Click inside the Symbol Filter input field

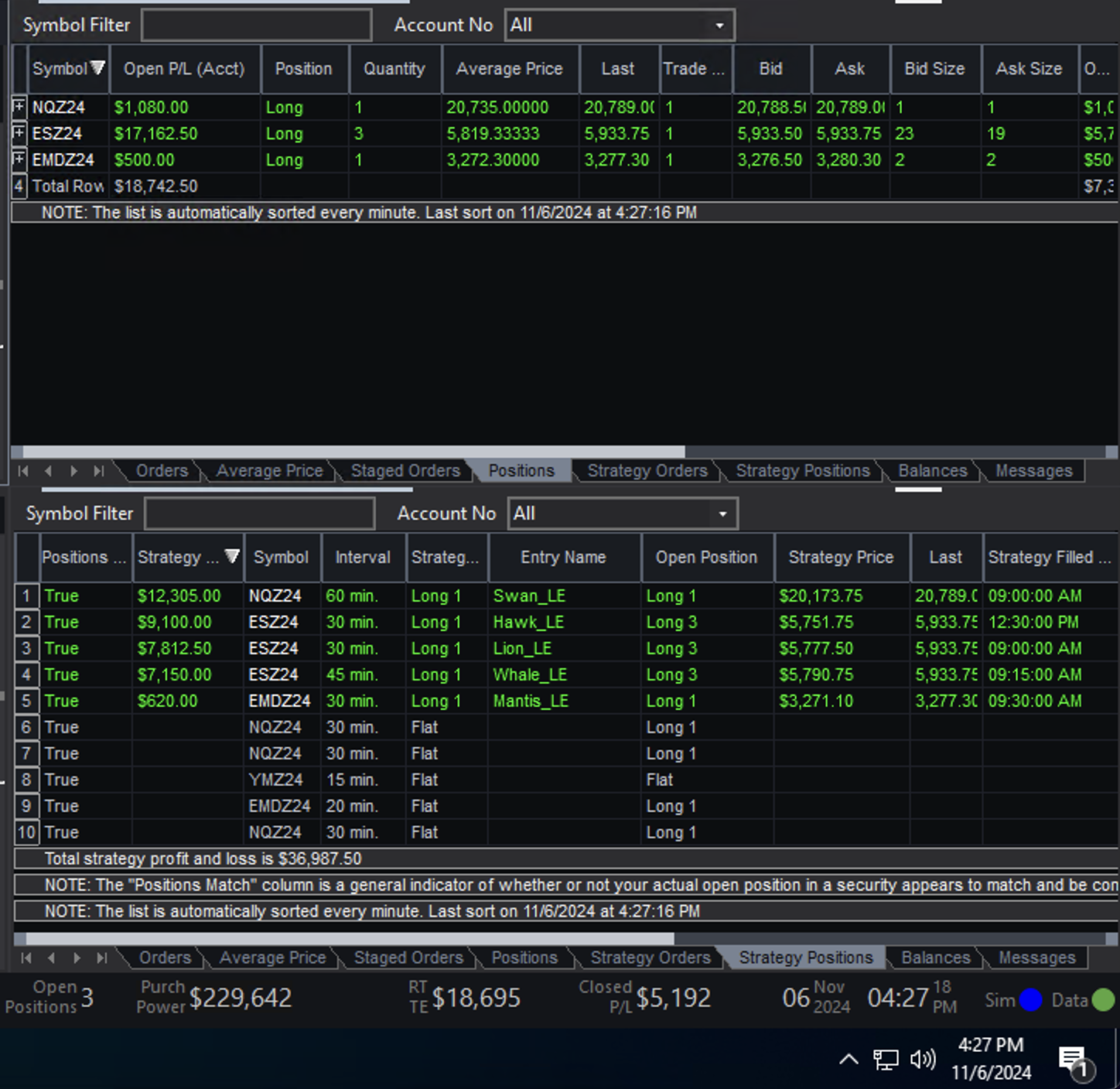(256, 24)
